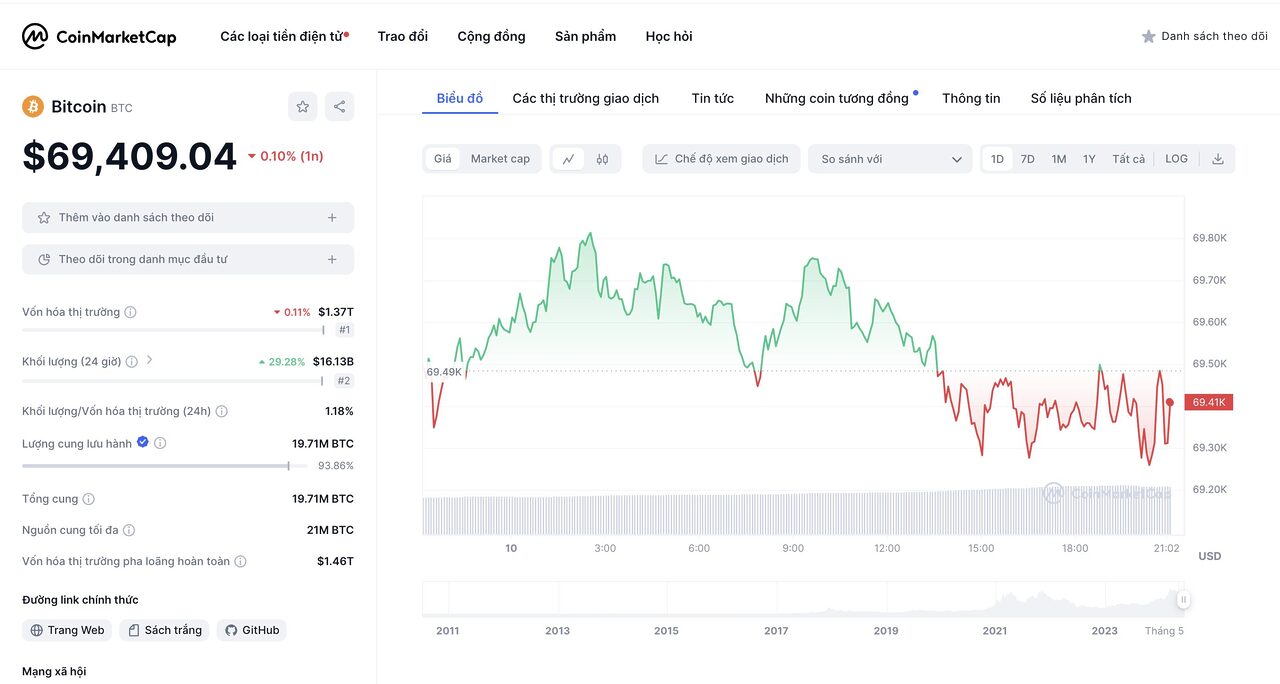Click verified badge next to Lượng cung lưu hành
Screen dimensions: 1280x684
(143, 442)
